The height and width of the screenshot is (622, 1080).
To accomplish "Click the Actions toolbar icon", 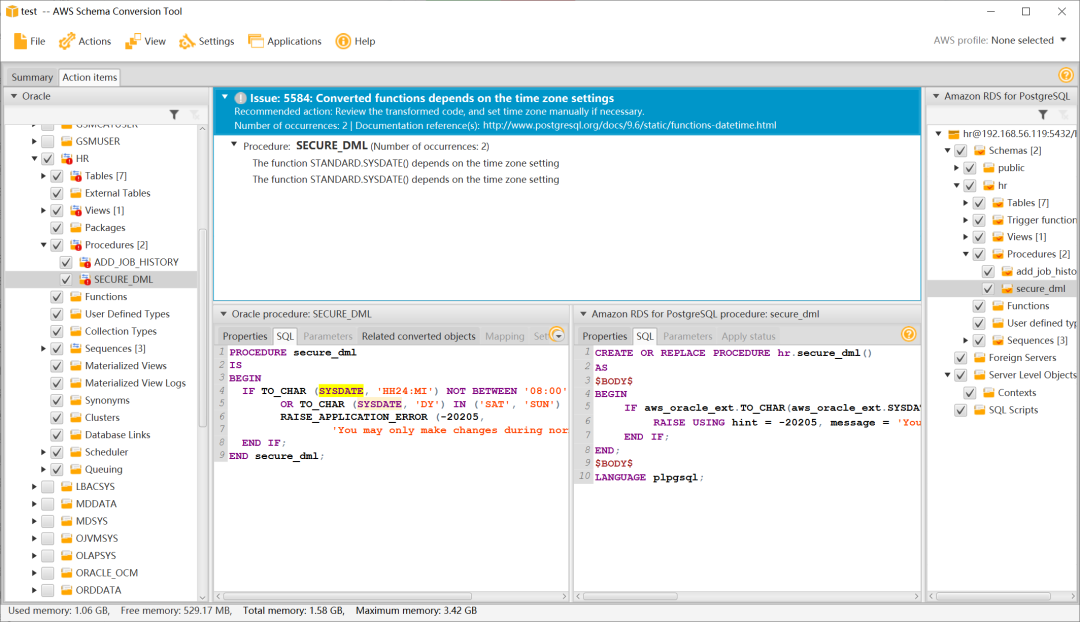I will point(67,41).
